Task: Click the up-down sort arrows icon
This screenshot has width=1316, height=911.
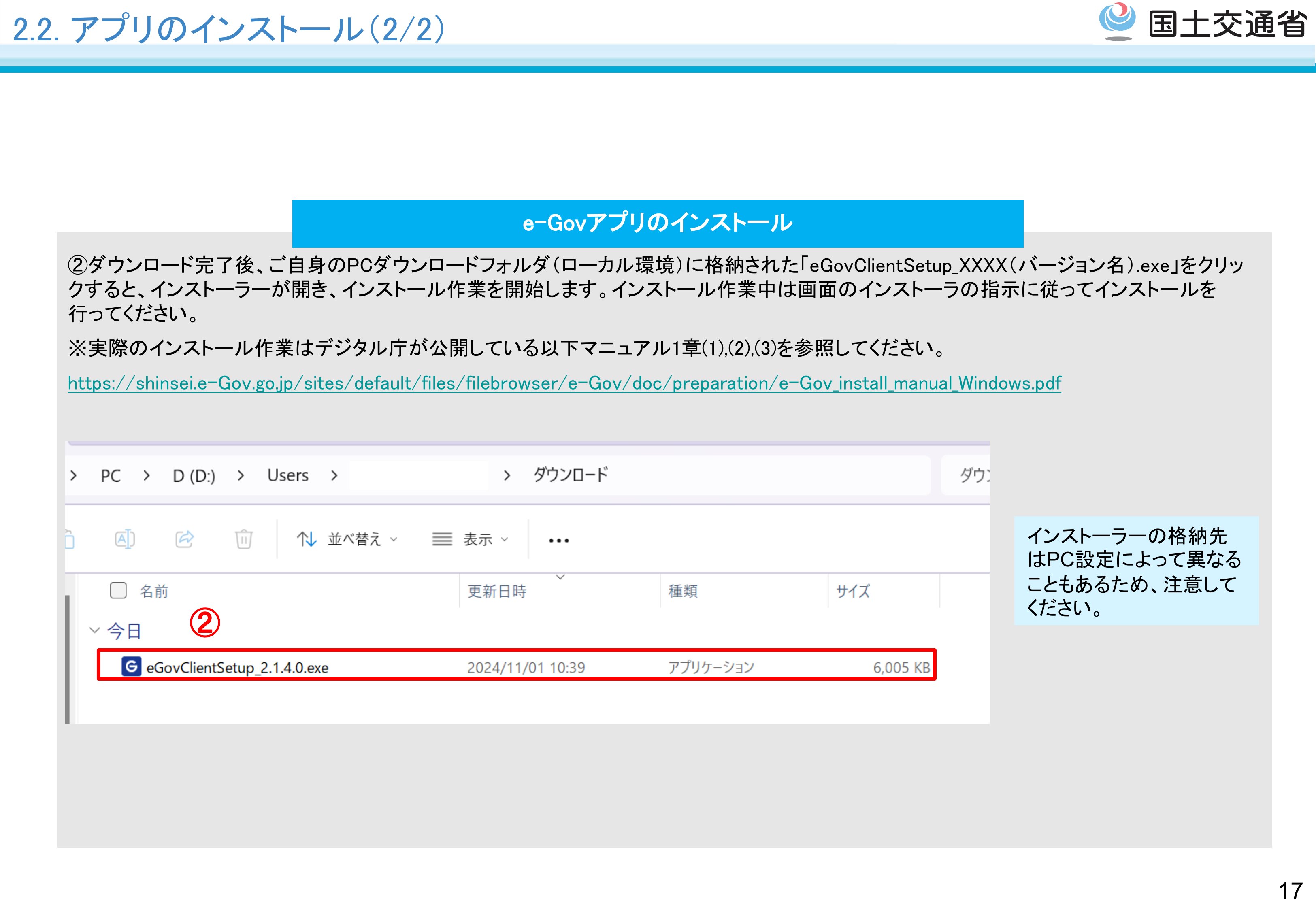Action: (x=307, y=539)
